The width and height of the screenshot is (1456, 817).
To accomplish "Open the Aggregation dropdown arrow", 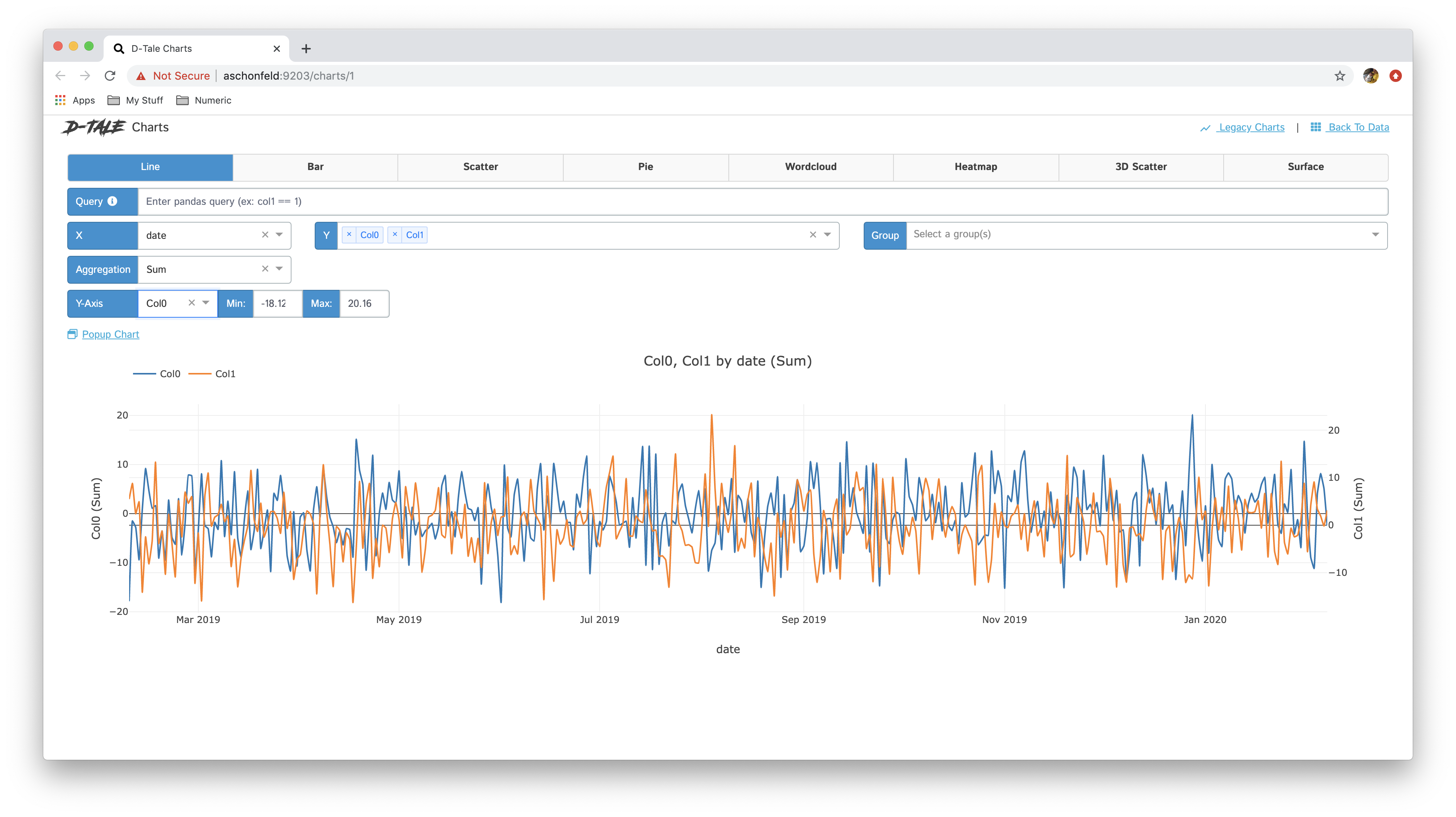I will click(x=279, y=269).
